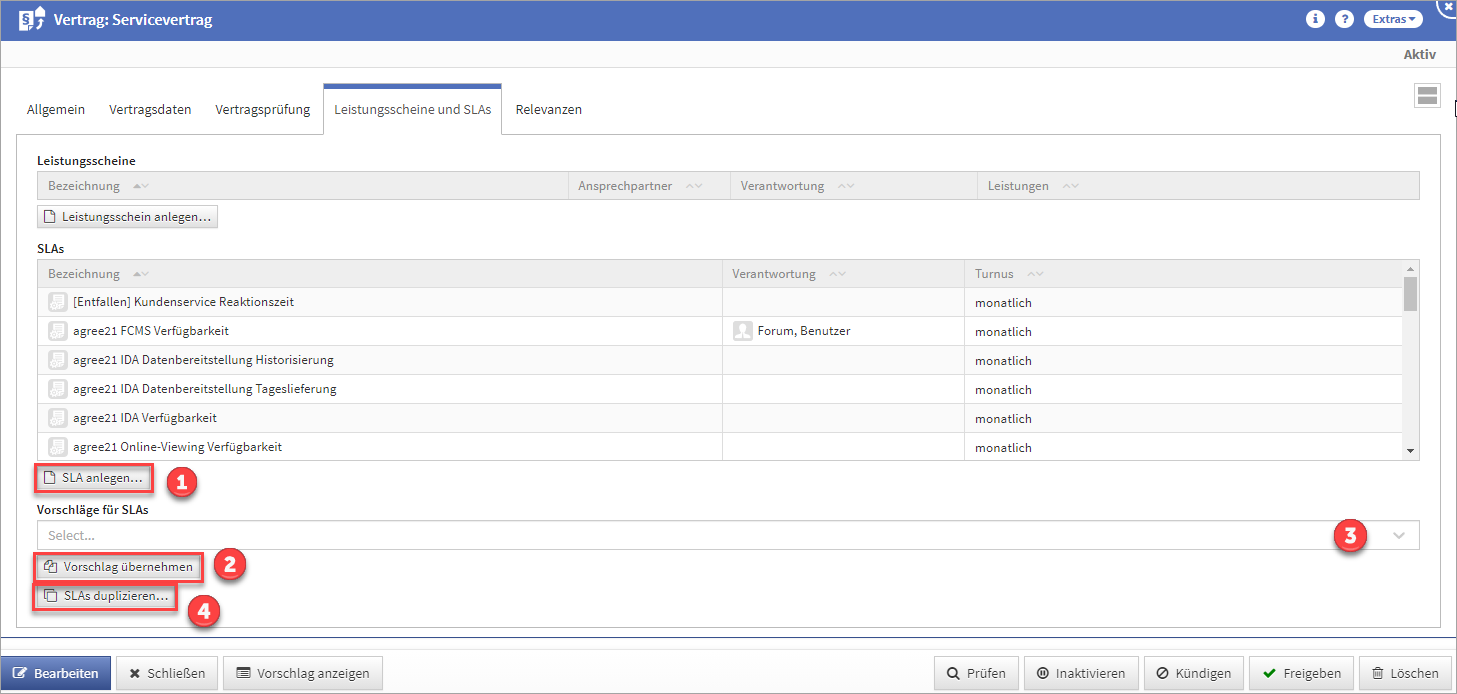Viewport: 1457px width, 694px height.
Task: Click the user icon beside Forum, Benutzer
Action: [742, 331]
